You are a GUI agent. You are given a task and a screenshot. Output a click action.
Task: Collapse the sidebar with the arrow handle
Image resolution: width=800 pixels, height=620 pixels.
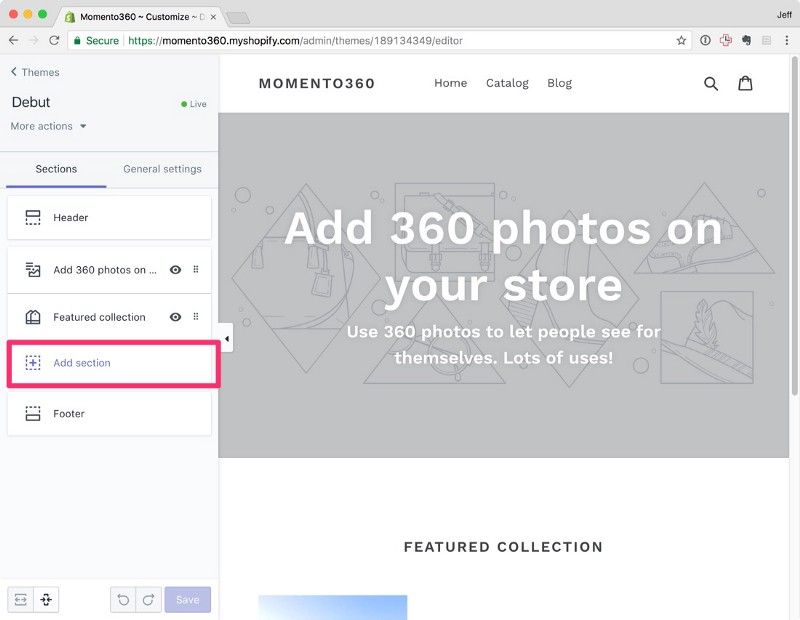(227, 338)
